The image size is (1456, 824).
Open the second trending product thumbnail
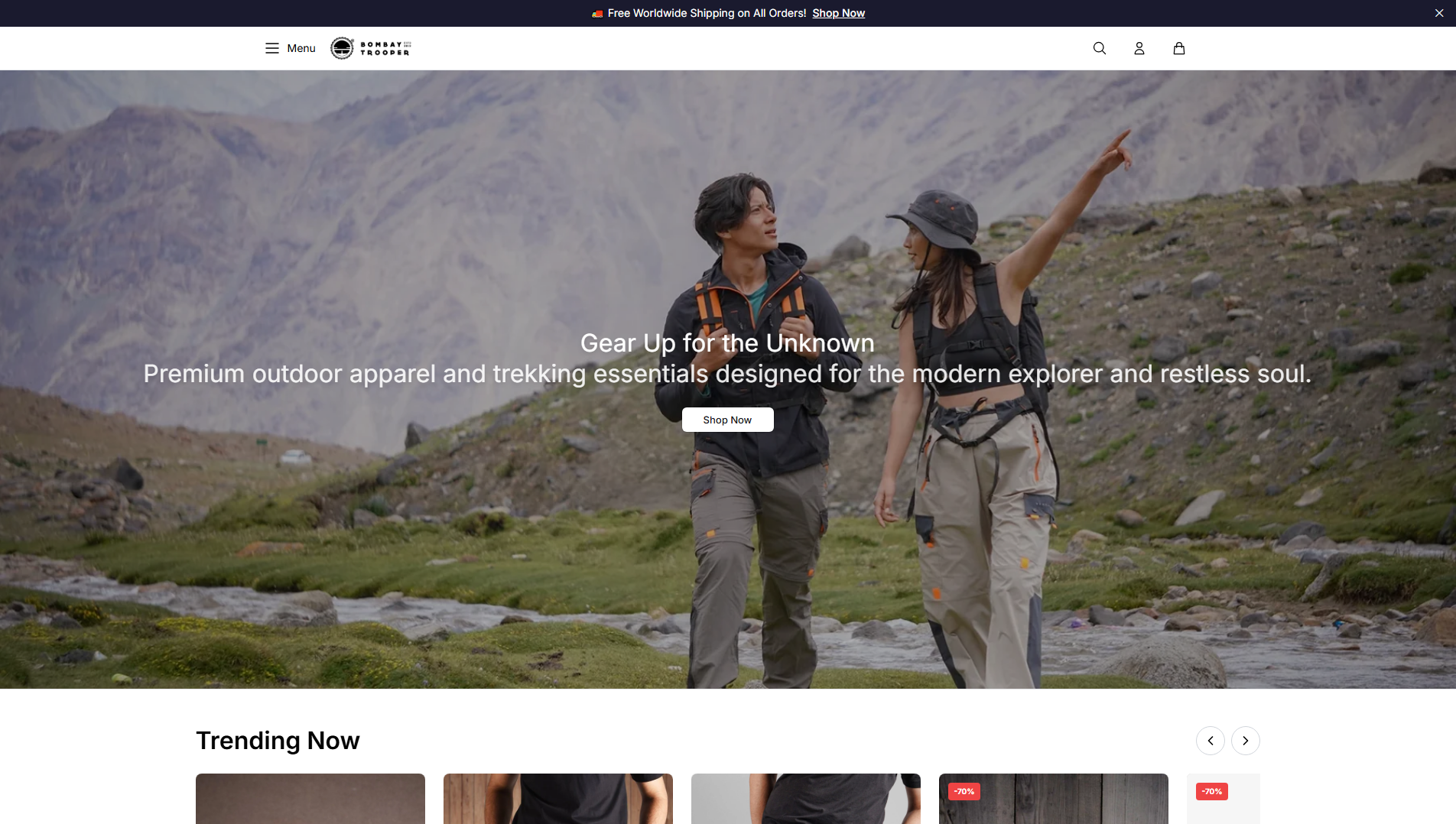[558, 799]
